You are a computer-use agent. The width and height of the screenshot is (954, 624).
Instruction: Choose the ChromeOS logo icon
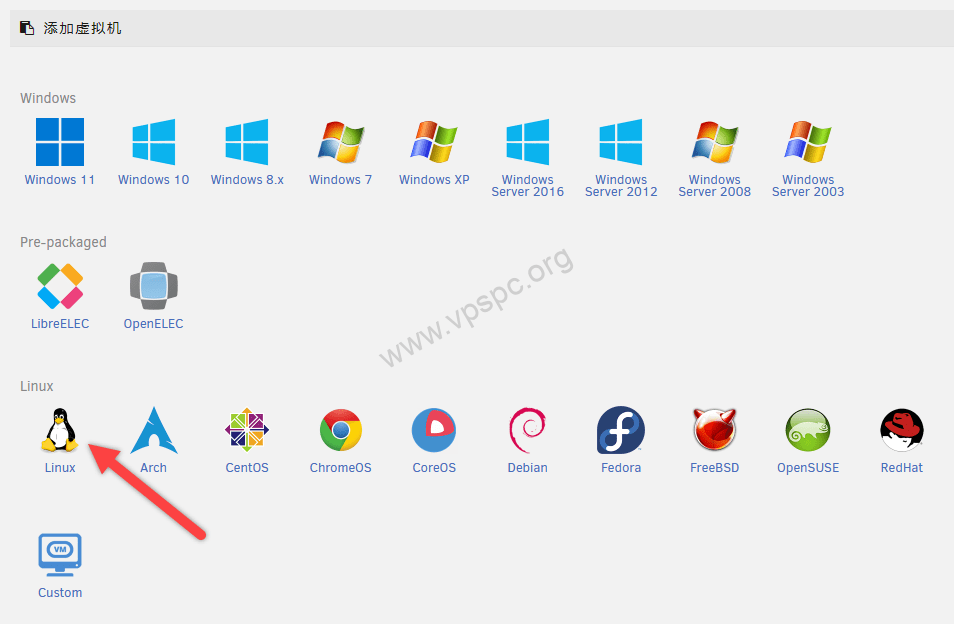click(x=341, y=430)
